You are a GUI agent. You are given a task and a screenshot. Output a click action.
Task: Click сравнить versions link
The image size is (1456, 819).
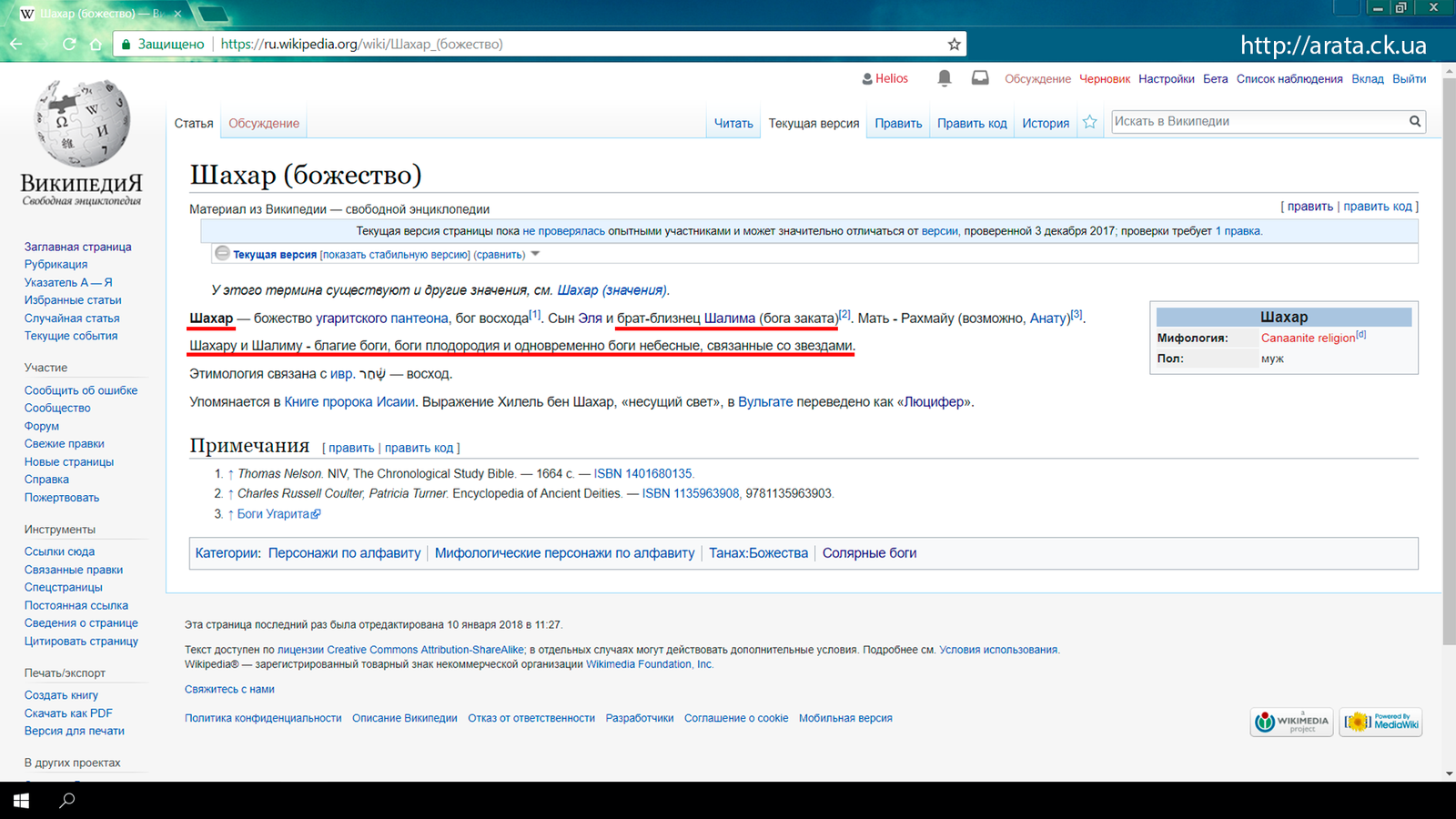500,255
